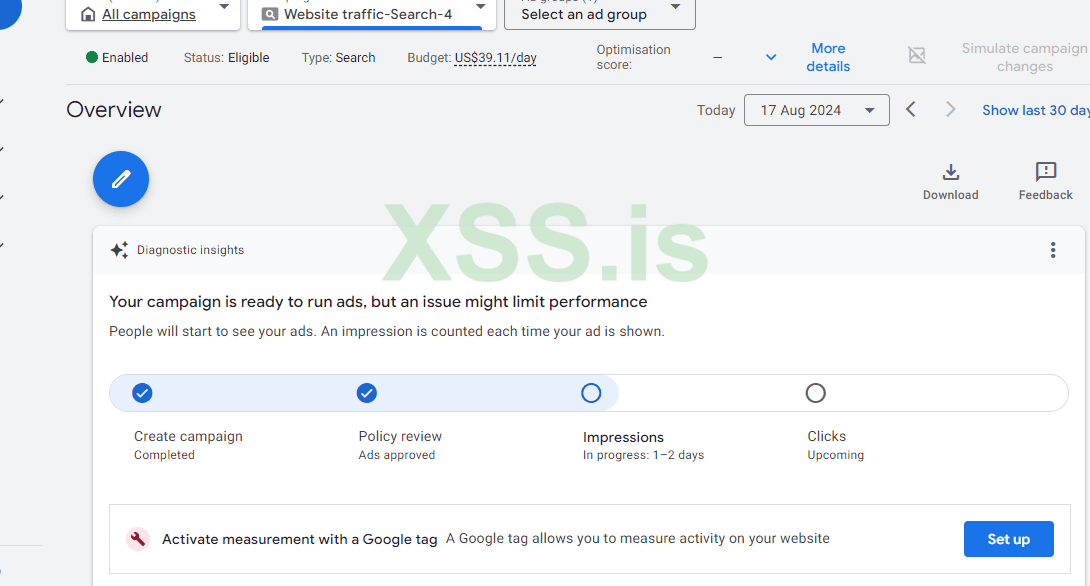Click Simulate campaign changes text
1090x586 pixels.
[1025, 57]
